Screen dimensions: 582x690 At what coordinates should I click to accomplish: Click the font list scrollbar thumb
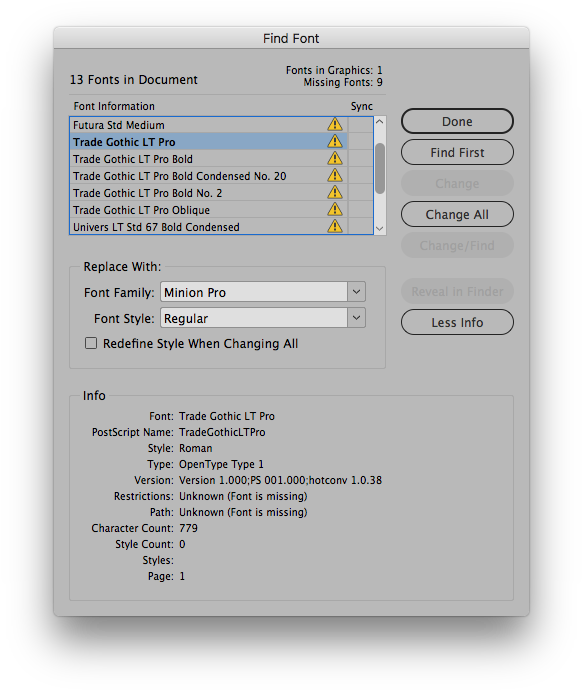[380, 168]
